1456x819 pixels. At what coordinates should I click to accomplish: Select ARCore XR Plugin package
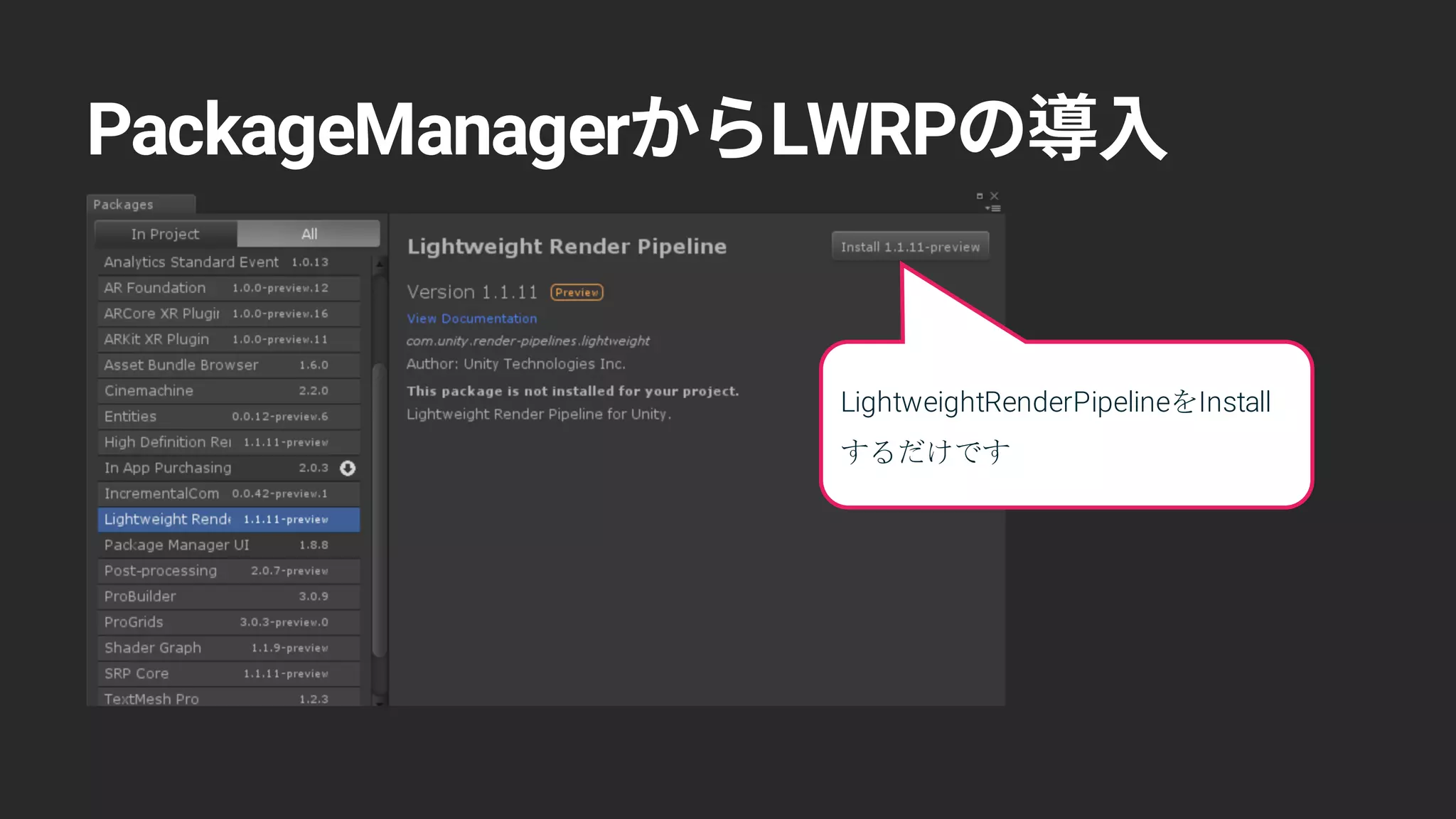[x=228, y=314]
